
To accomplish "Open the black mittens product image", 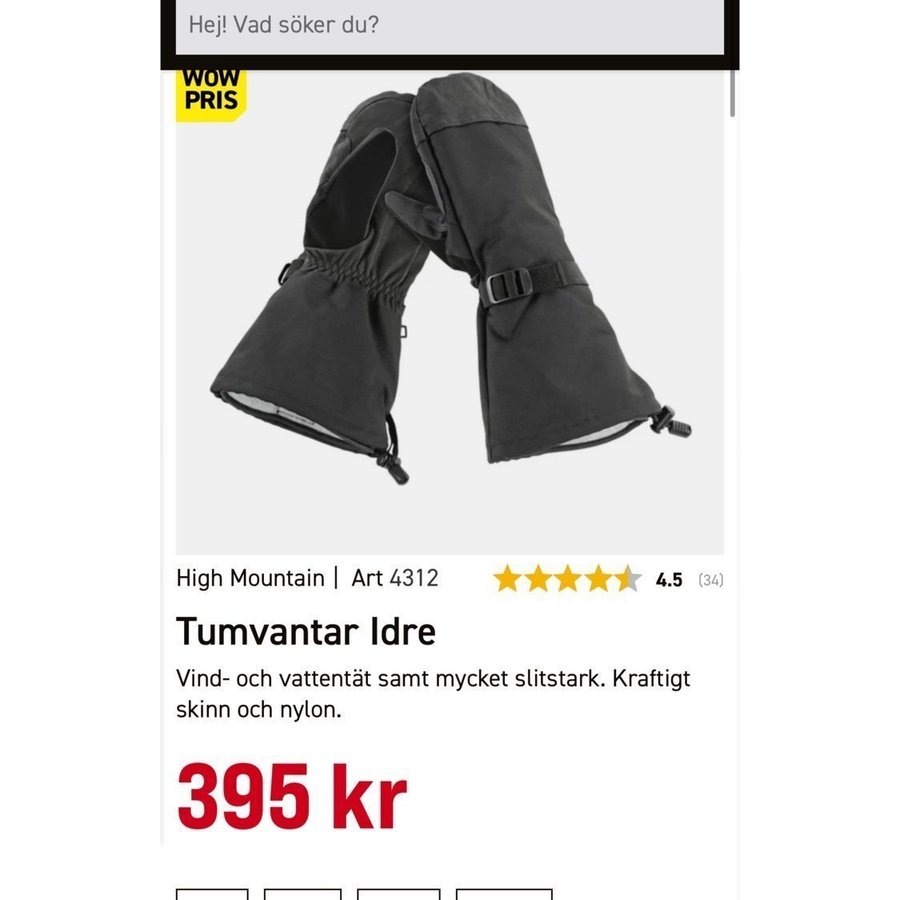I will coord(449,312).
